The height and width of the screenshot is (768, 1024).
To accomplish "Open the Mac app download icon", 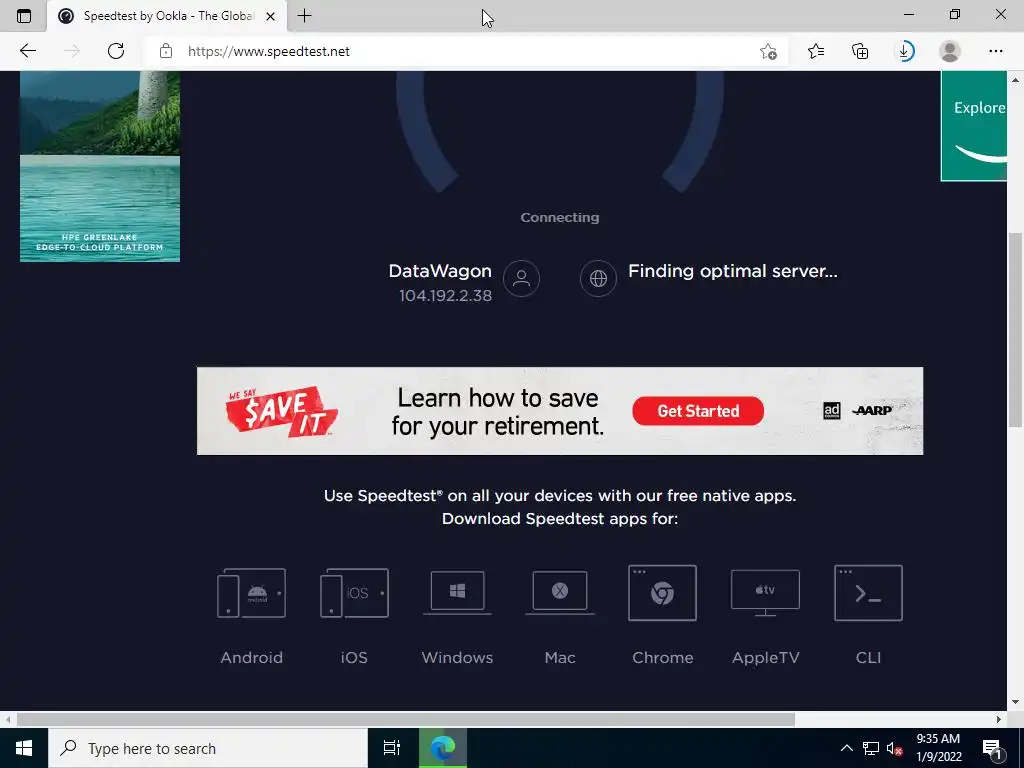I will 560,592.
